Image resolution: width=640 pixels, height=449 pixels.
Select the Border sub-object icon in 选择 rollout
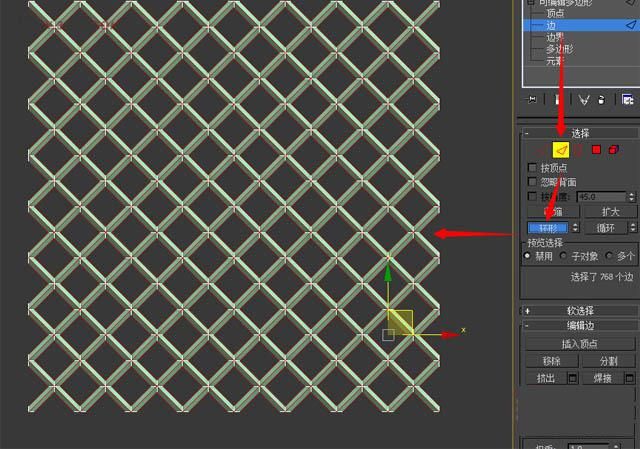578,150
